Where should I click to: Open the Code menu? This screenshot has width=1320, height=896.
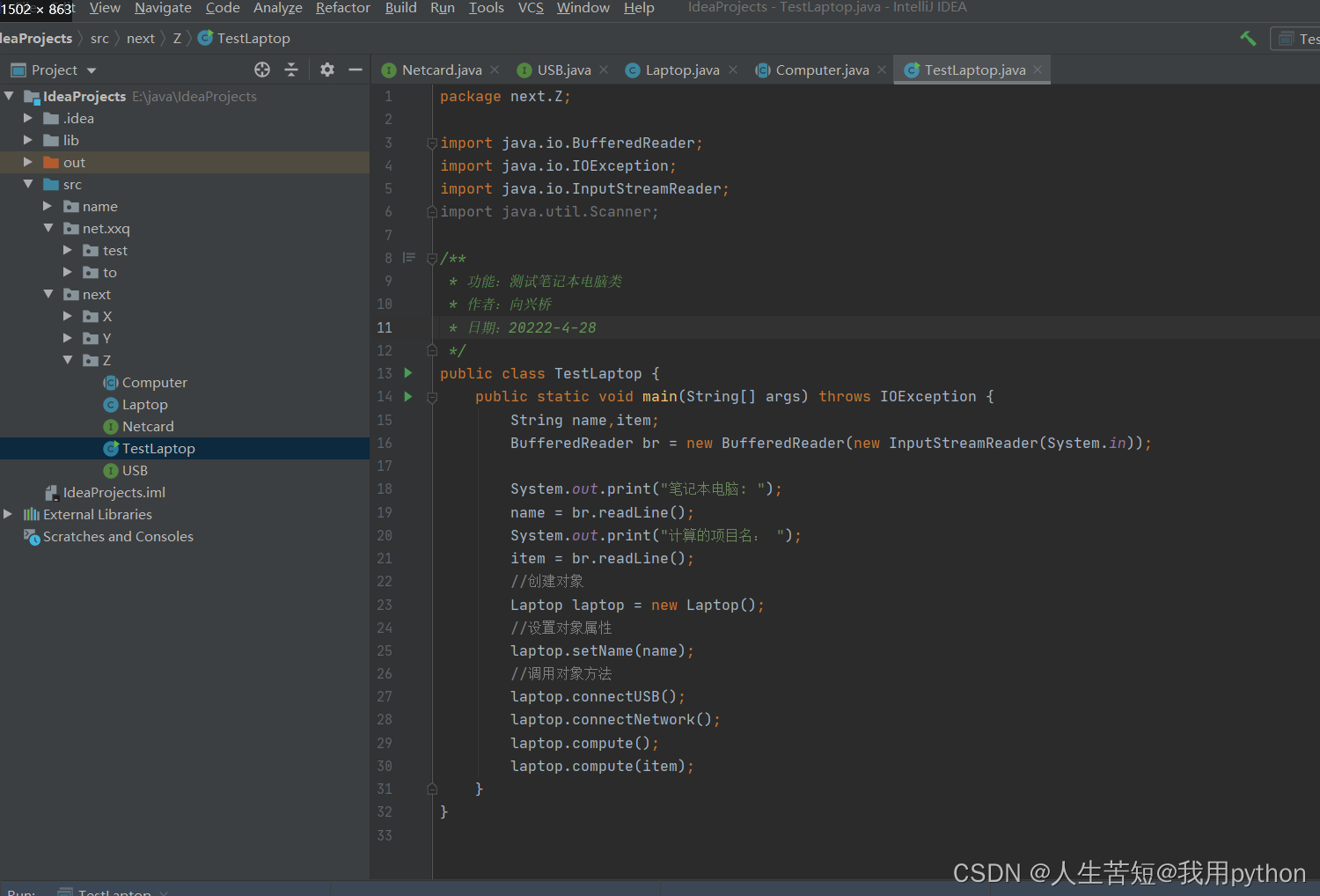click(x=223, y=8)
